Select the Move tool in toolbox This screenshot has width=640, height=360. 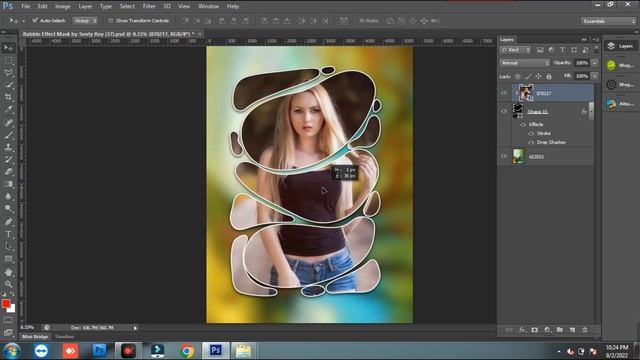tap(8, 48)
